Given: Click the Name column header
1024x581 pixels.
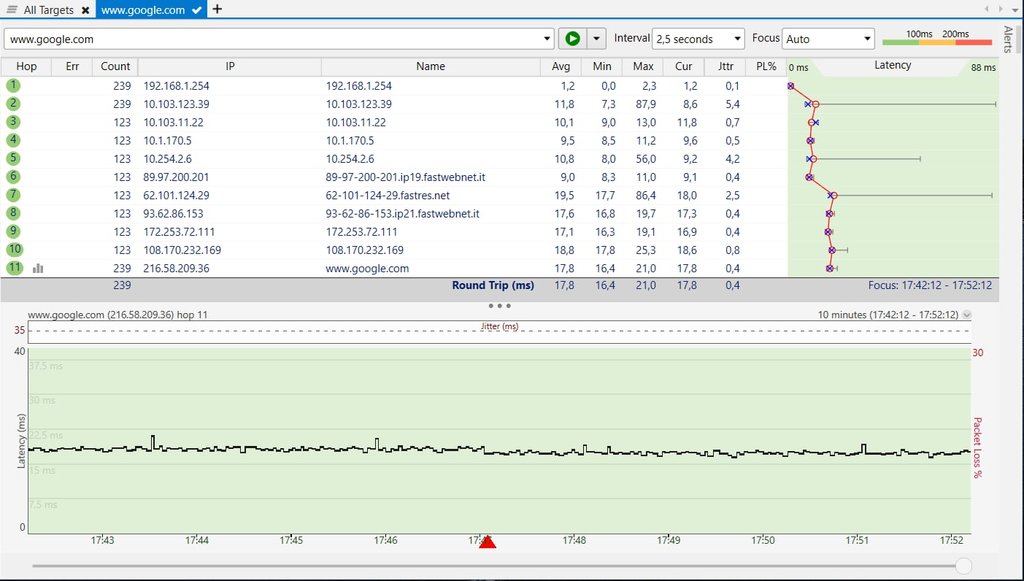Looking at the screenshot, I should click(x=430, y=67).
